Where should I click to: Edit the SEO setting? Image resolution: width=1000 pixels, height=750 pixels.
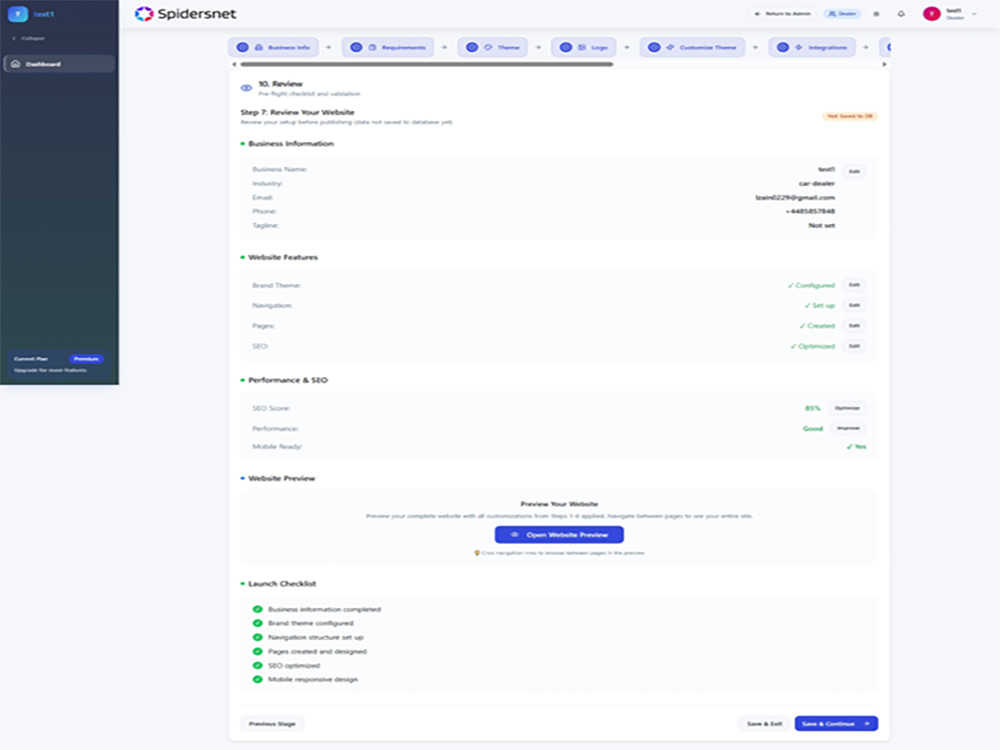(855, 346)
